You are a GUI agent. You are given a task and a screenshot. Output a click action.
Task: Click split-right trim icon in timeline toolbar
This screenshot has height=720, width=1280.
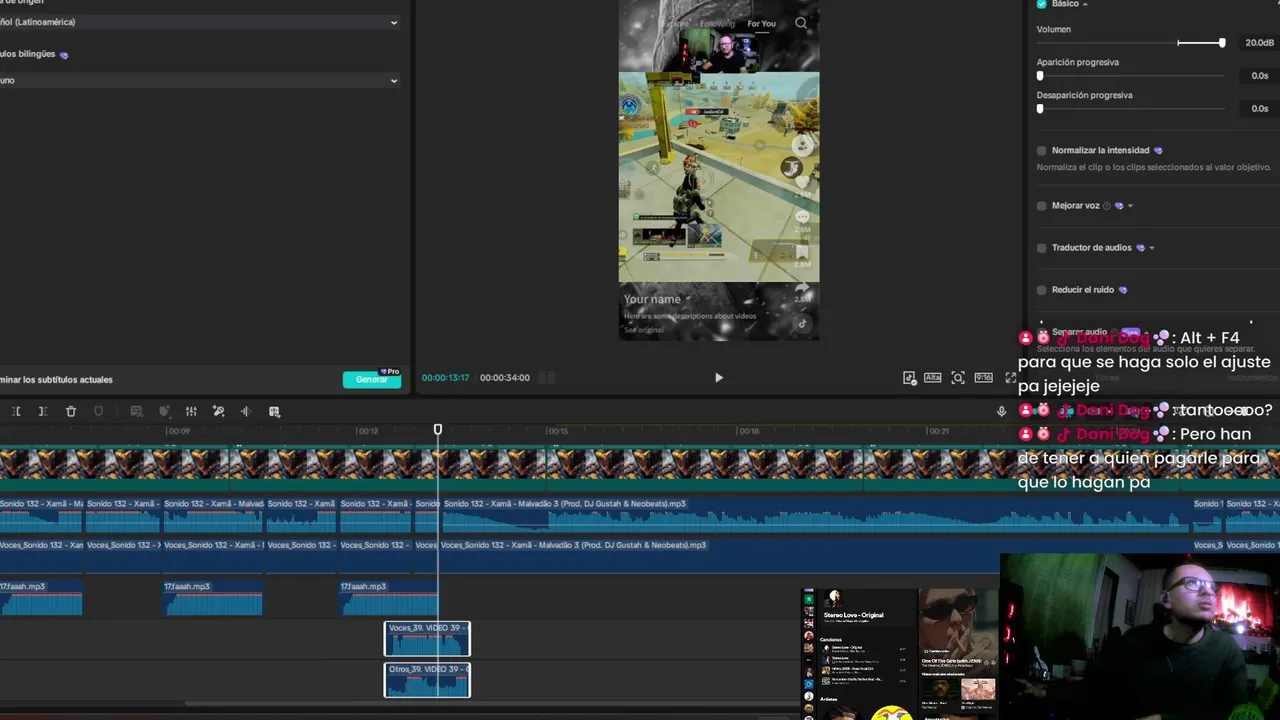pyautogui.click(x=43, y=411)
